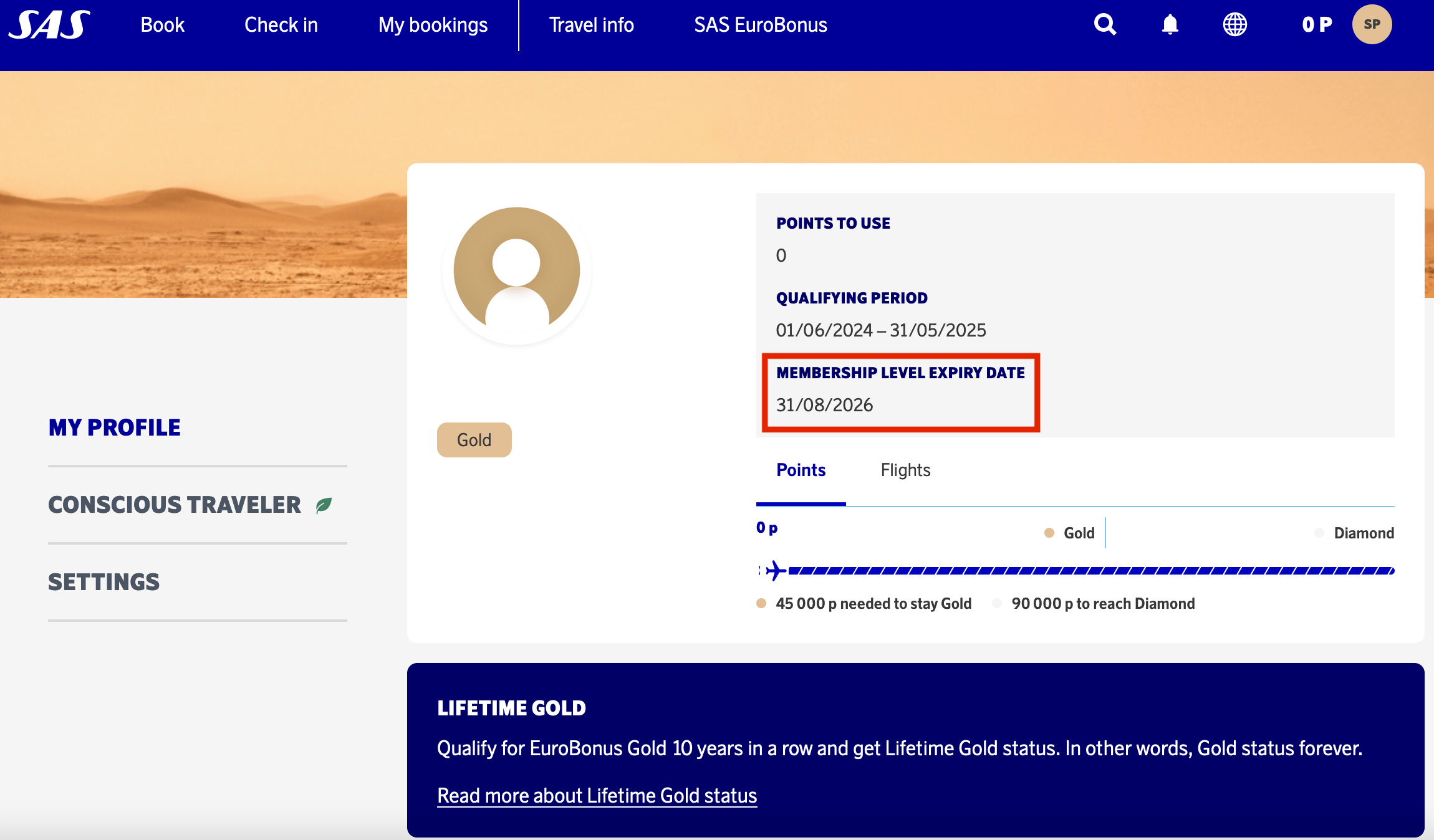Open My bookings
This screenshot has height=840, width=1434.
(433, 24)
